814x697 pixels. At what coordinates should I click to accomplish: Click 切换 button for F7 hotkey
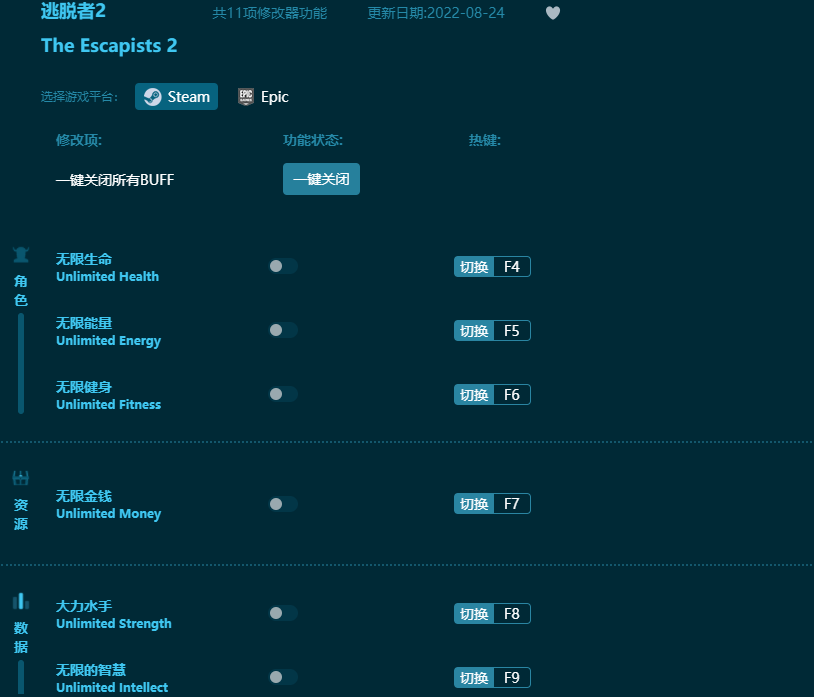tap(474, 503)
